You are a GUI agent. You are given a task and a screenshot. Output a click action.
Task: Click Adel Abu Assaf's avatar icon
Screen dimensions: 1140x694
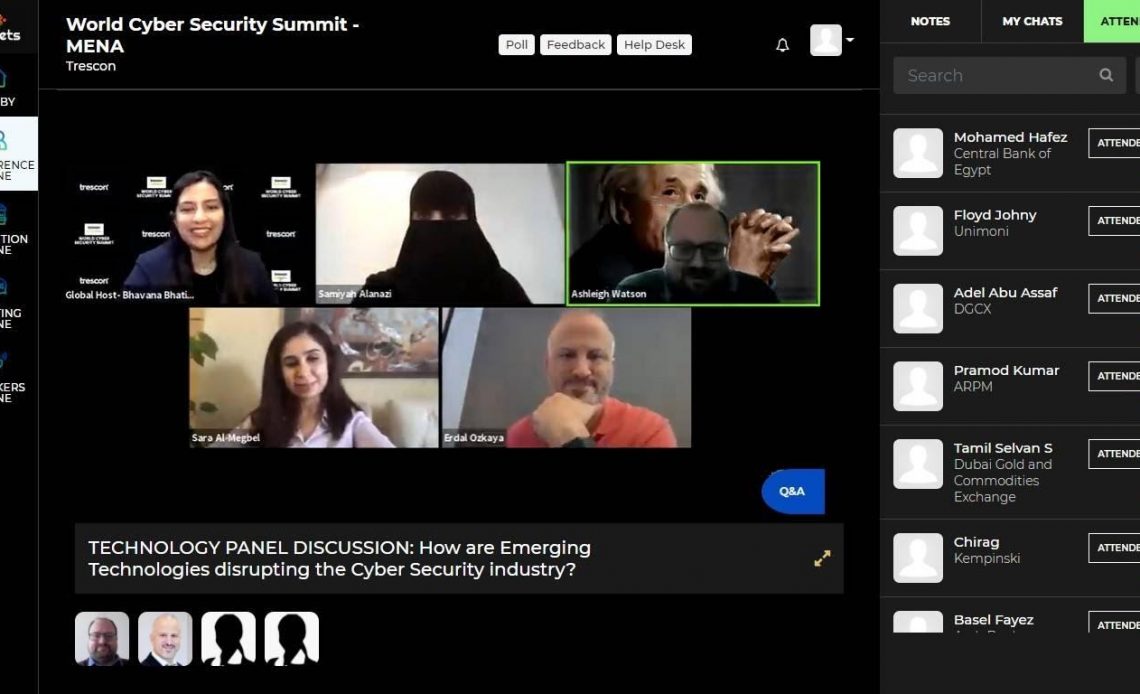pyautogui.click(x=918, y=309)
